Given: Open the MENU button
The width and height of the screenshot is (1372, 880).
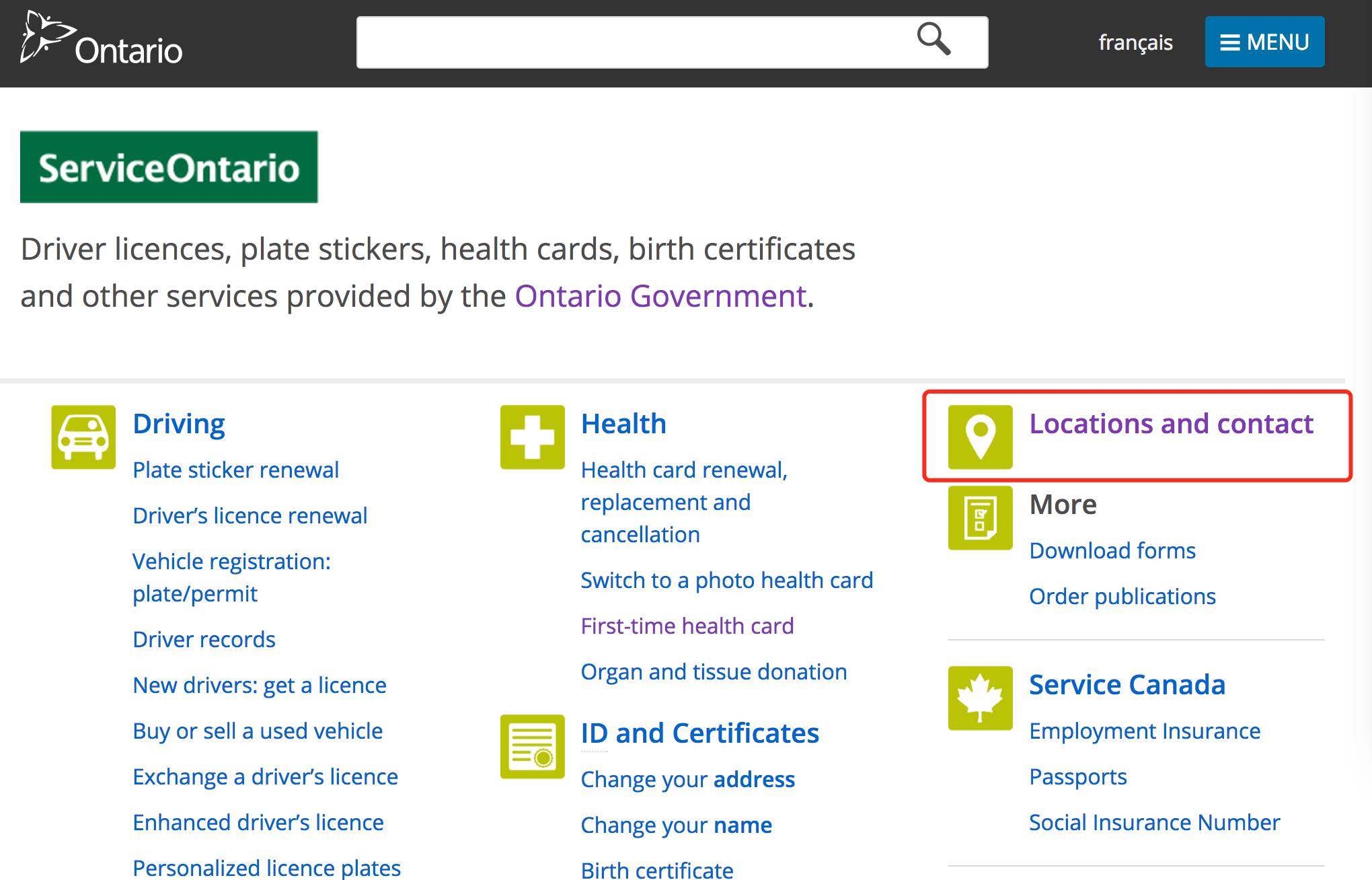Looking at the screenshot, I should (1264, 42).
